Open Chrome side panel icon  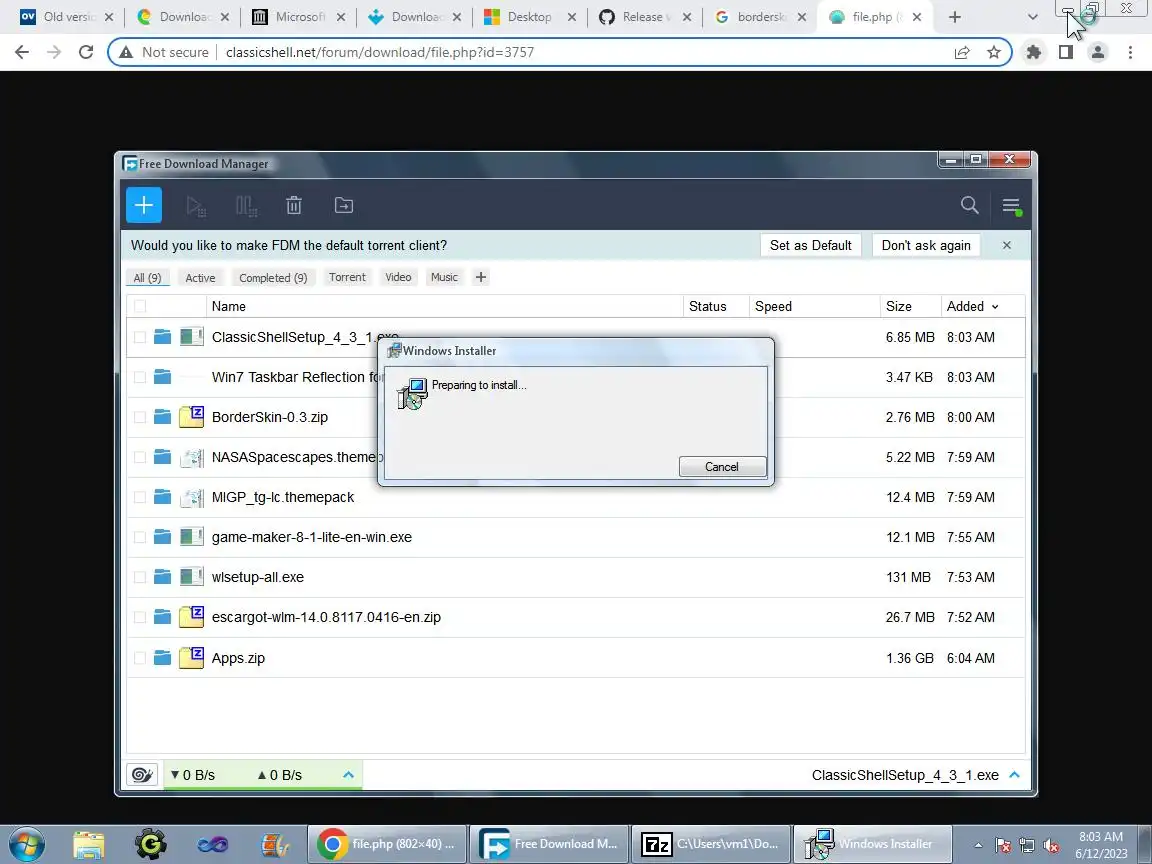tap(1066, 52)
